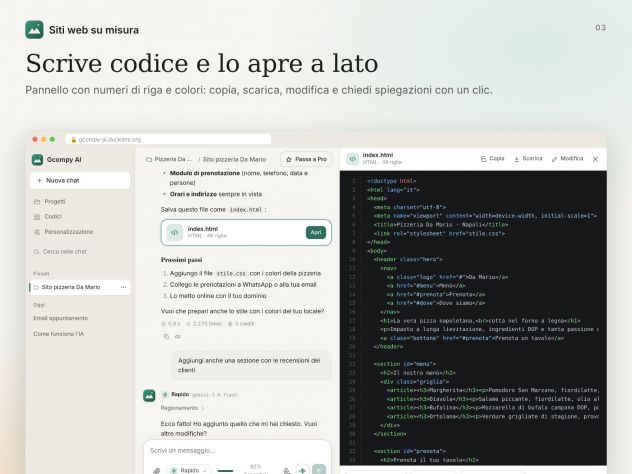The image size is (632, 474).
Task: Click the send arrow button
Action: 319,470
